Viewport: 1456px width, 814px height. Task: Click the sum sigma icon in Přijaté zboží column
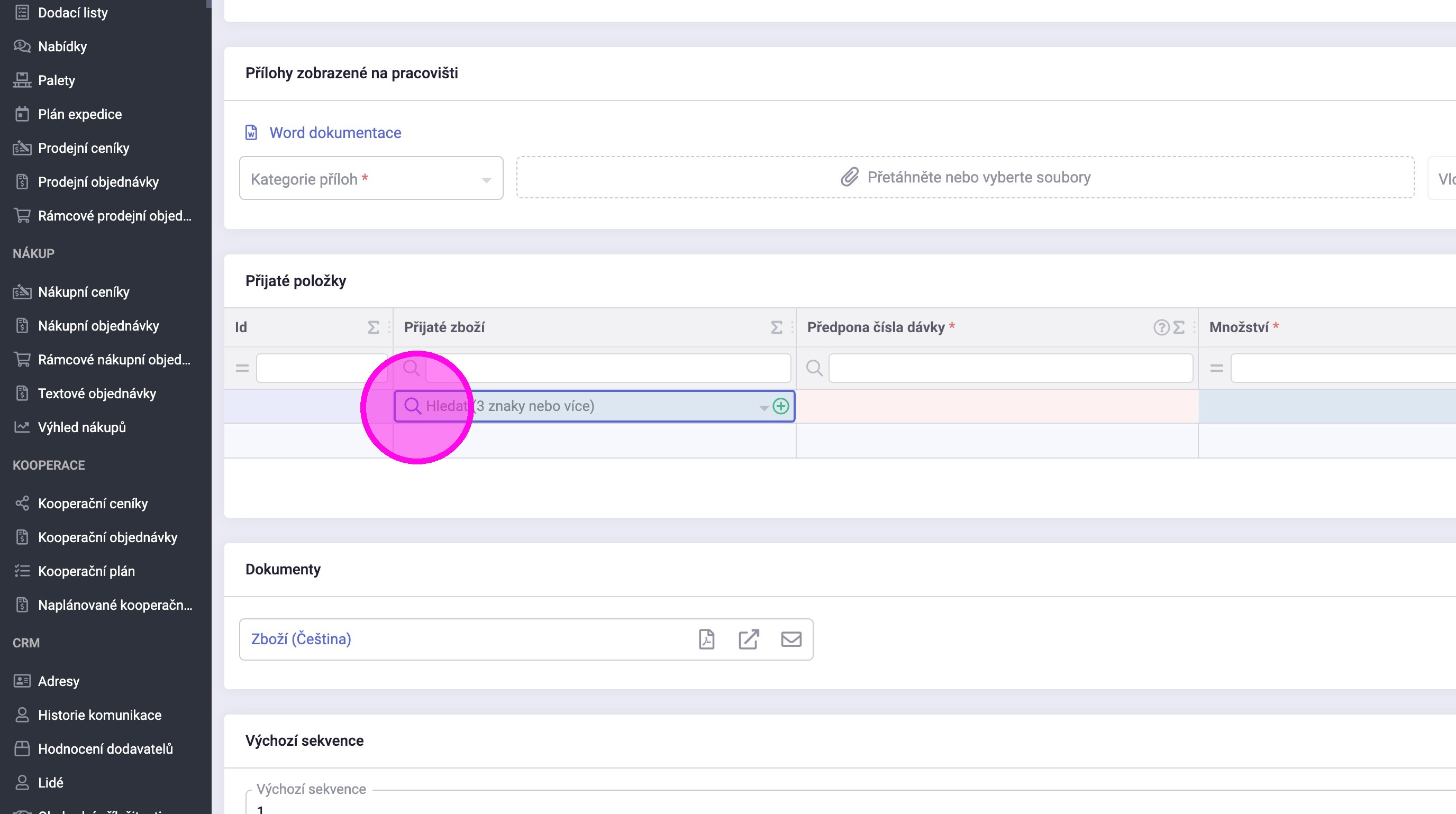tap(777, 327)
